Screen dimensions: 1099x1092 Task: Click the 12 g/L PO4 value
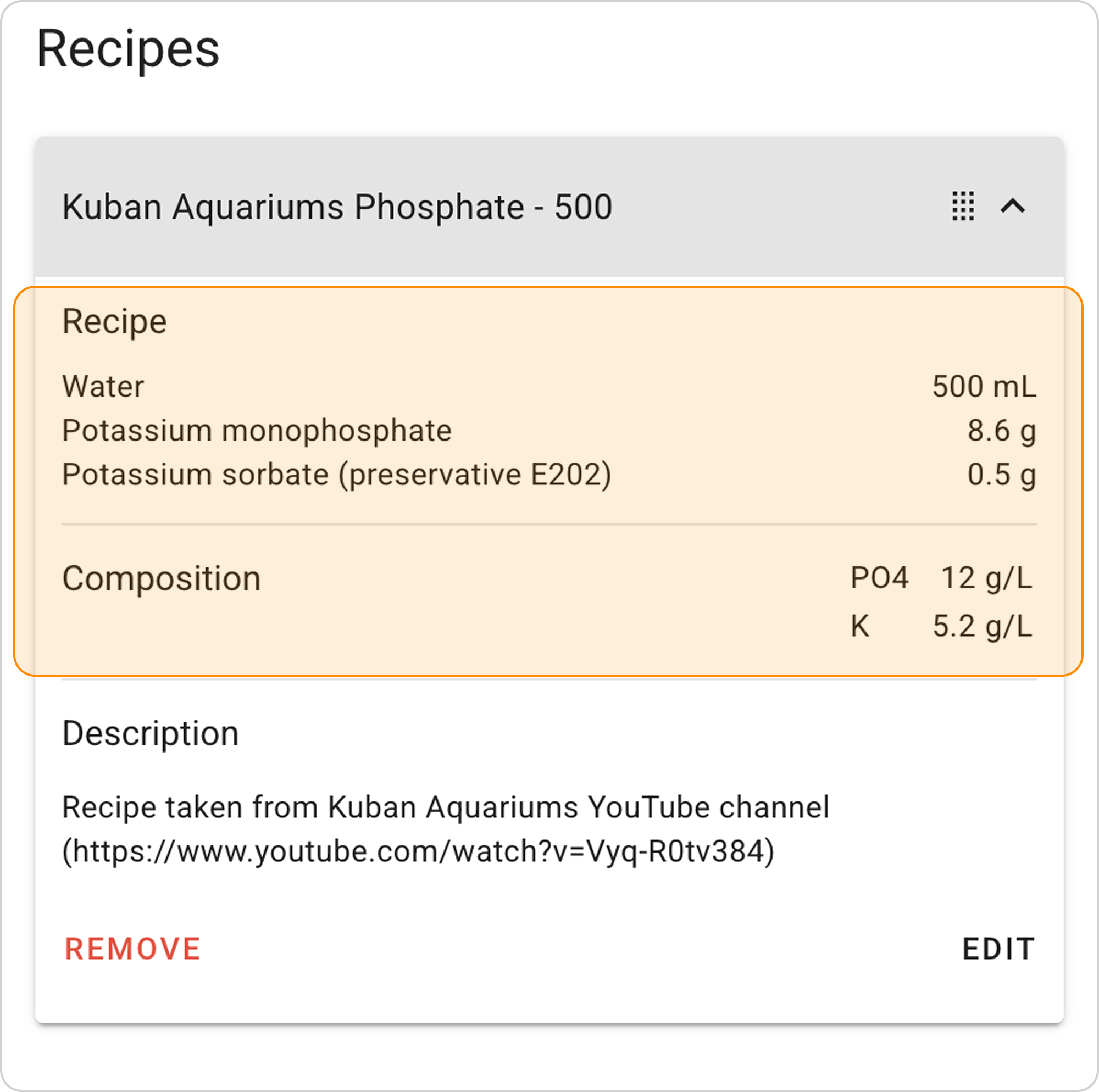[x=986, y=578]
